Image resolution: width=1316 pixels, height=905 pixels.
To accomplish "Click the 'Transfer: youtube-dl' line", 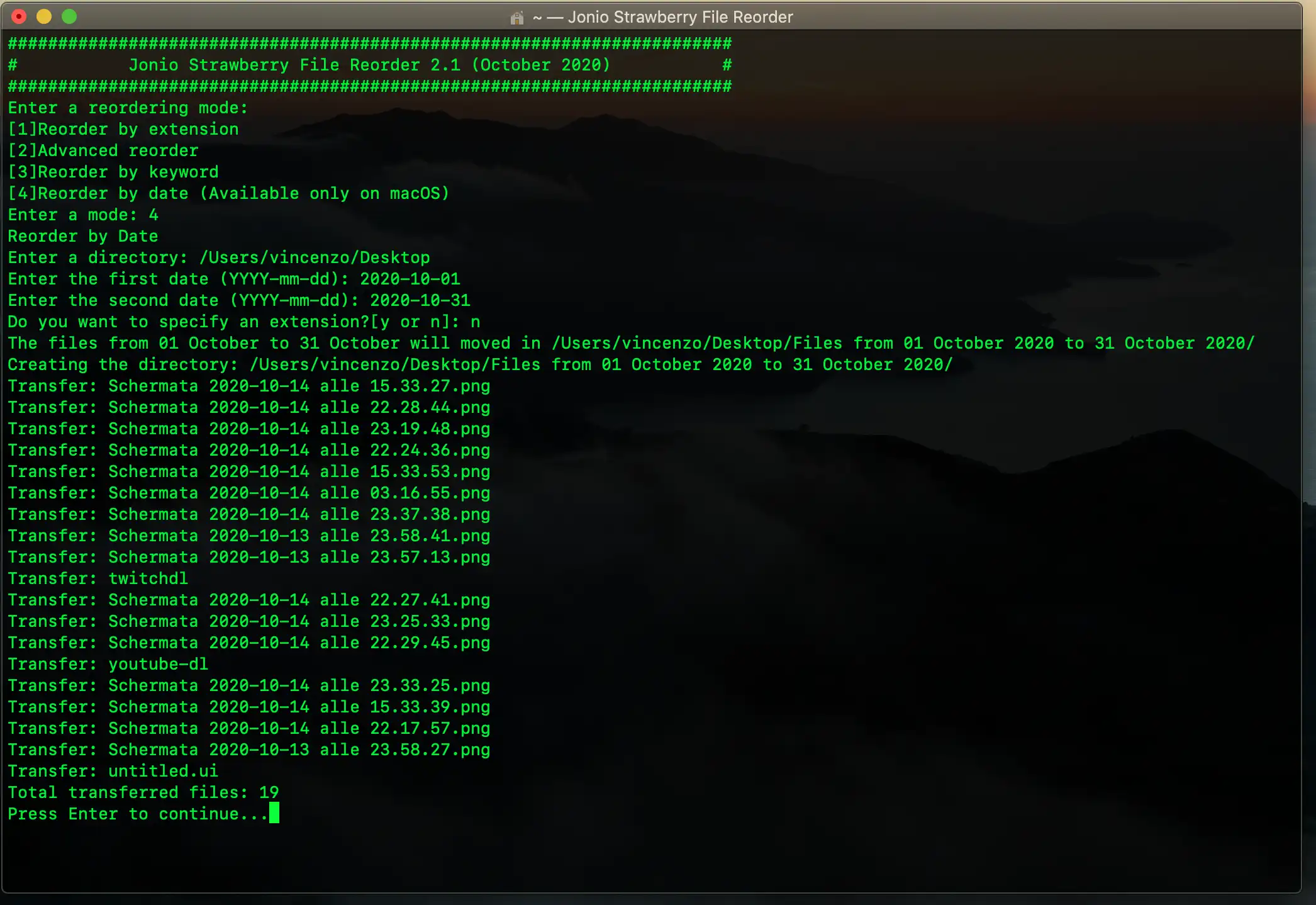I will click(x=108, y=664).
